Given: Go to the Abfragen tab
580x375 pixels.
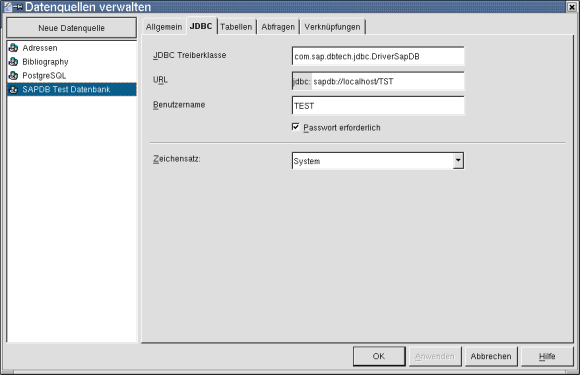Looking at the screenshot, I should [x=278, y=27].
